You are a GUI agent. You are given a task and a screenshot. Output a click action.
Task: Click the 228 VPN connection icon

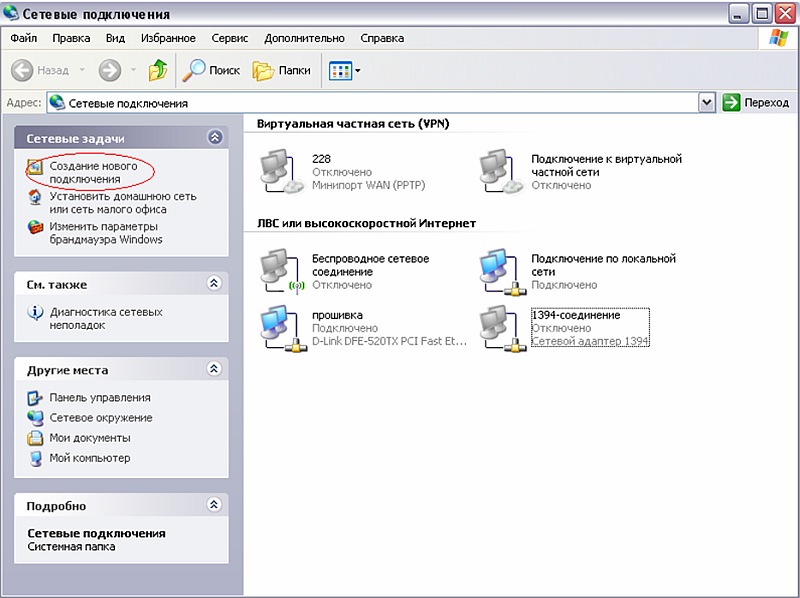[279, 171]
